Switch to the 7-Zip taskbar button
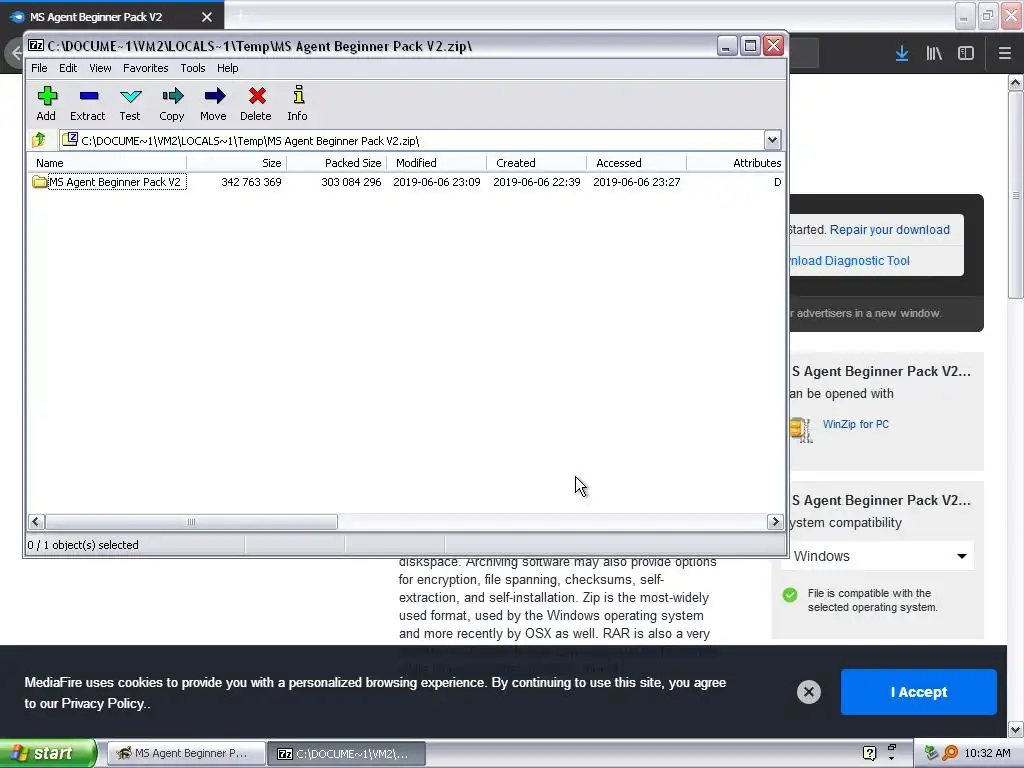This screenshot has width=1024, height=768. click(x=347, y=753)
